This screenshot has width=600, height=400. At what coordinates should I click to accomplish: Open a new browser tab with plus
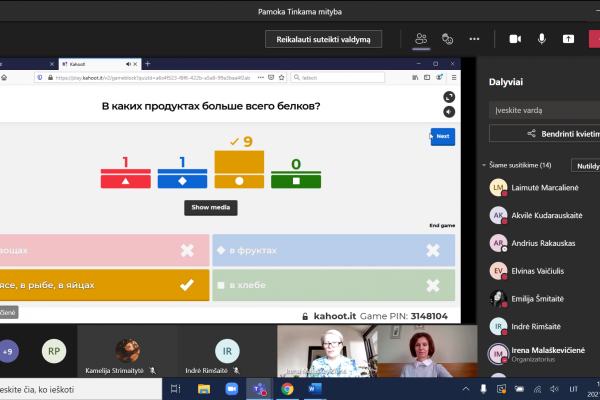pos(148,64)
